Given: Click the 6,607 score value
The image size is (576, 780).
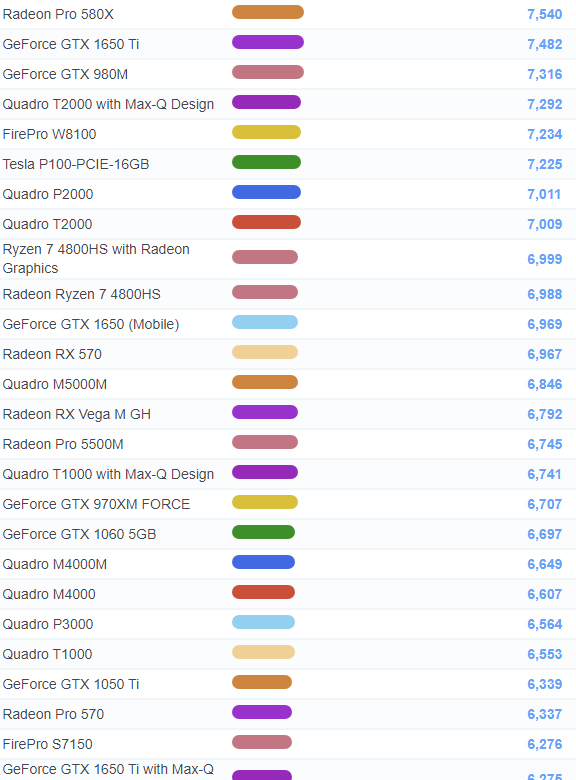Looking at the screenshot, I should 545,594.
